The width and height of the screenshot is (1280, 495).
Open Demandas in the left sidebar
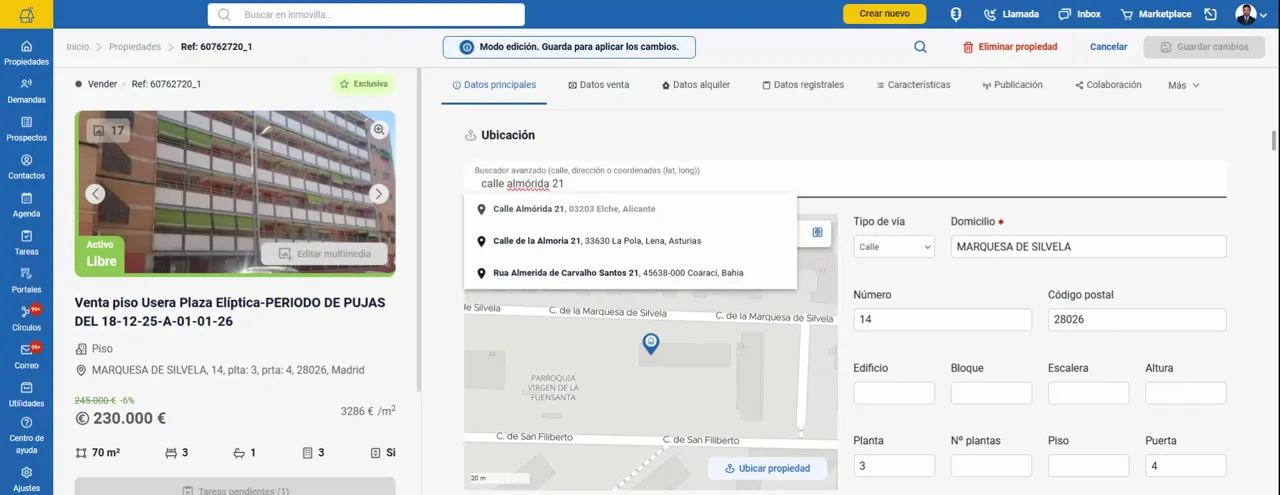tap(26, 91)
